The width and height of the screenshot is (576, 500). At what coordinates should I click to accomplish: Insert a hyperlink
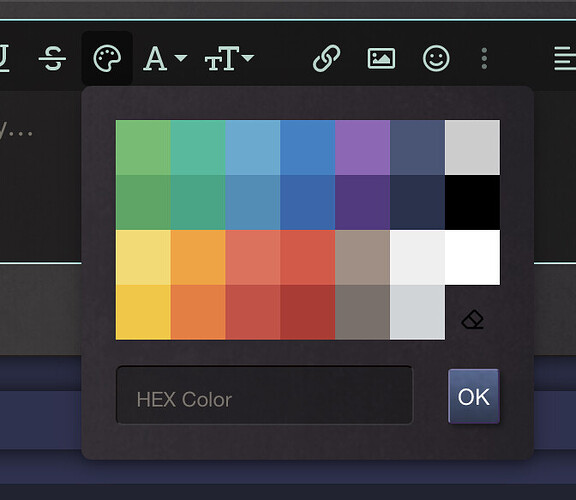click(x=326, y=58)
